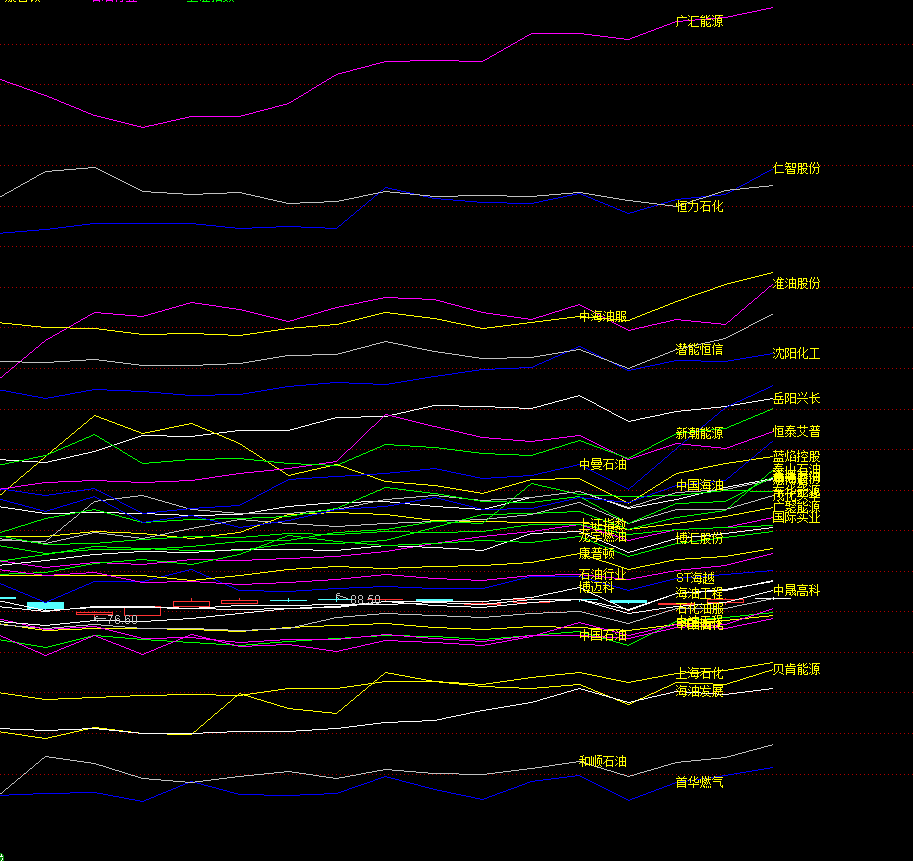Choose the 中国石油 stock label
Image resolution: width=913 pixels, height=861 pixels.
tap(603, 635)
